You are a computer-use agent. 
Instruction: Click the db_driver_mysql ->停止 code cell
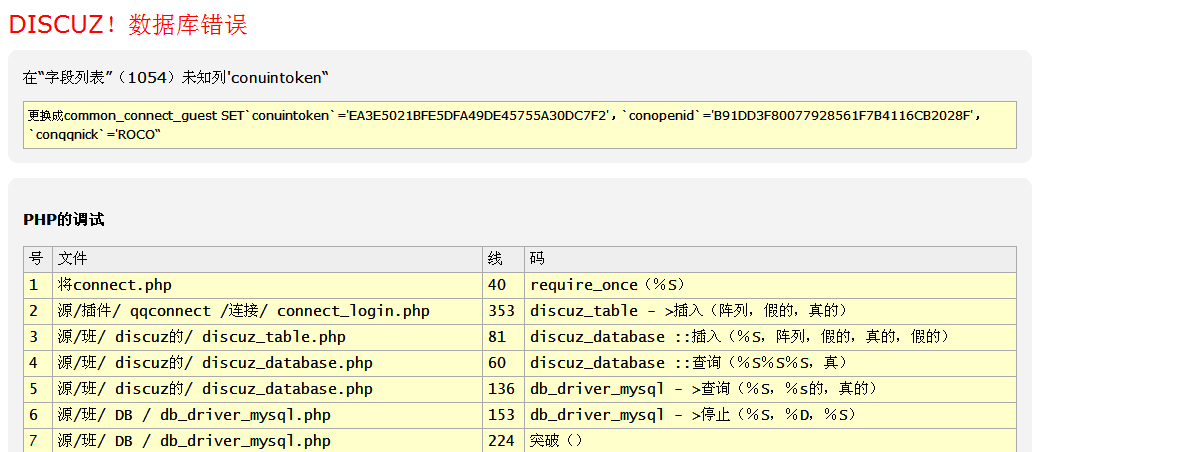pos(692,415)
